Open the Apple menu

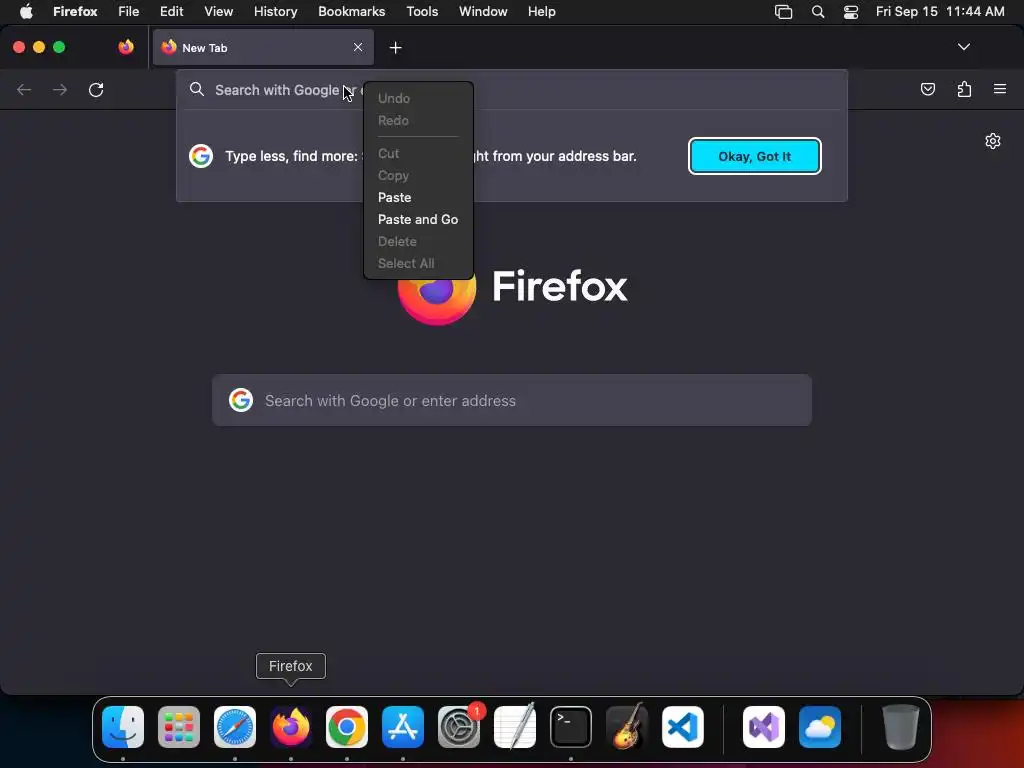(26, 11)
